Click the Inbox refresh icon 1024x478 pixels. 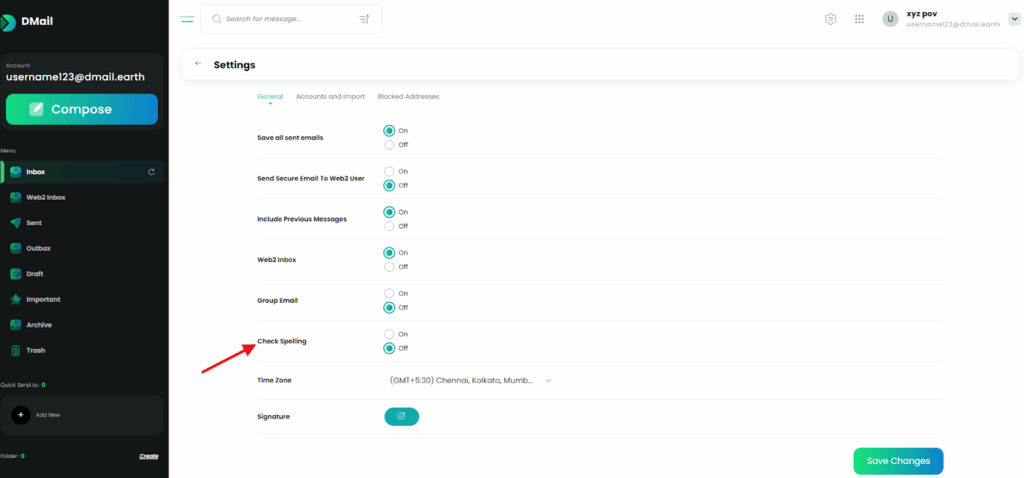point(151,172)
